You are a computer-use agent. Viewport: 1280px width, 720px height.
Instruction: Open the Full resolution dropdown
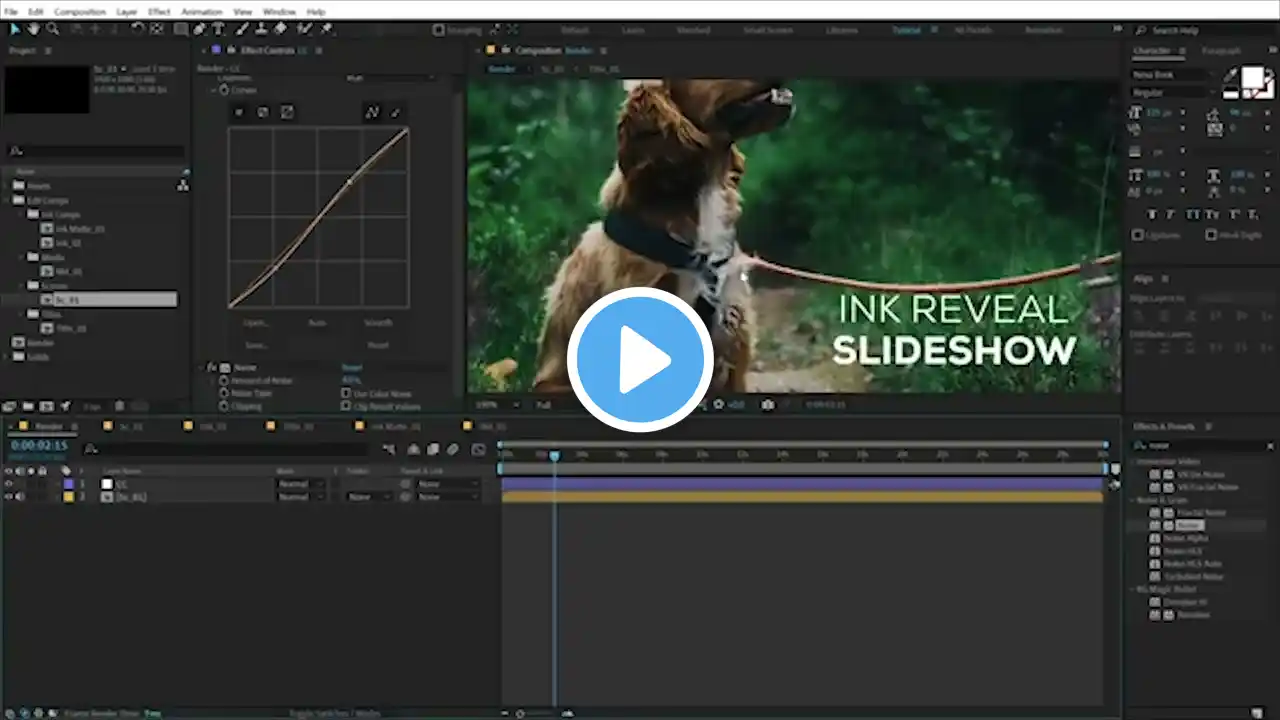click(550, 405)
